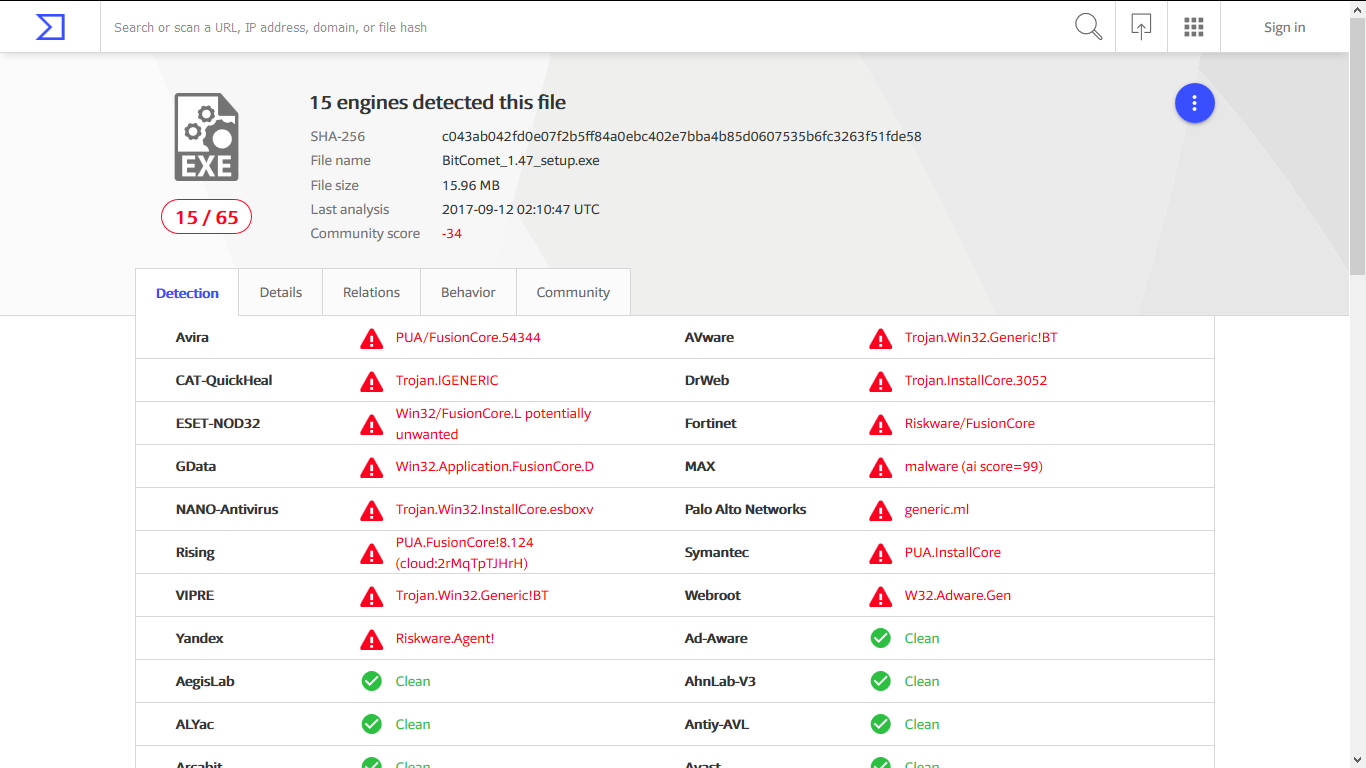Viewport: 1366px width, 768px height.
Task: Click the red warning icon beside Avira
Action: tap(371, 338)
